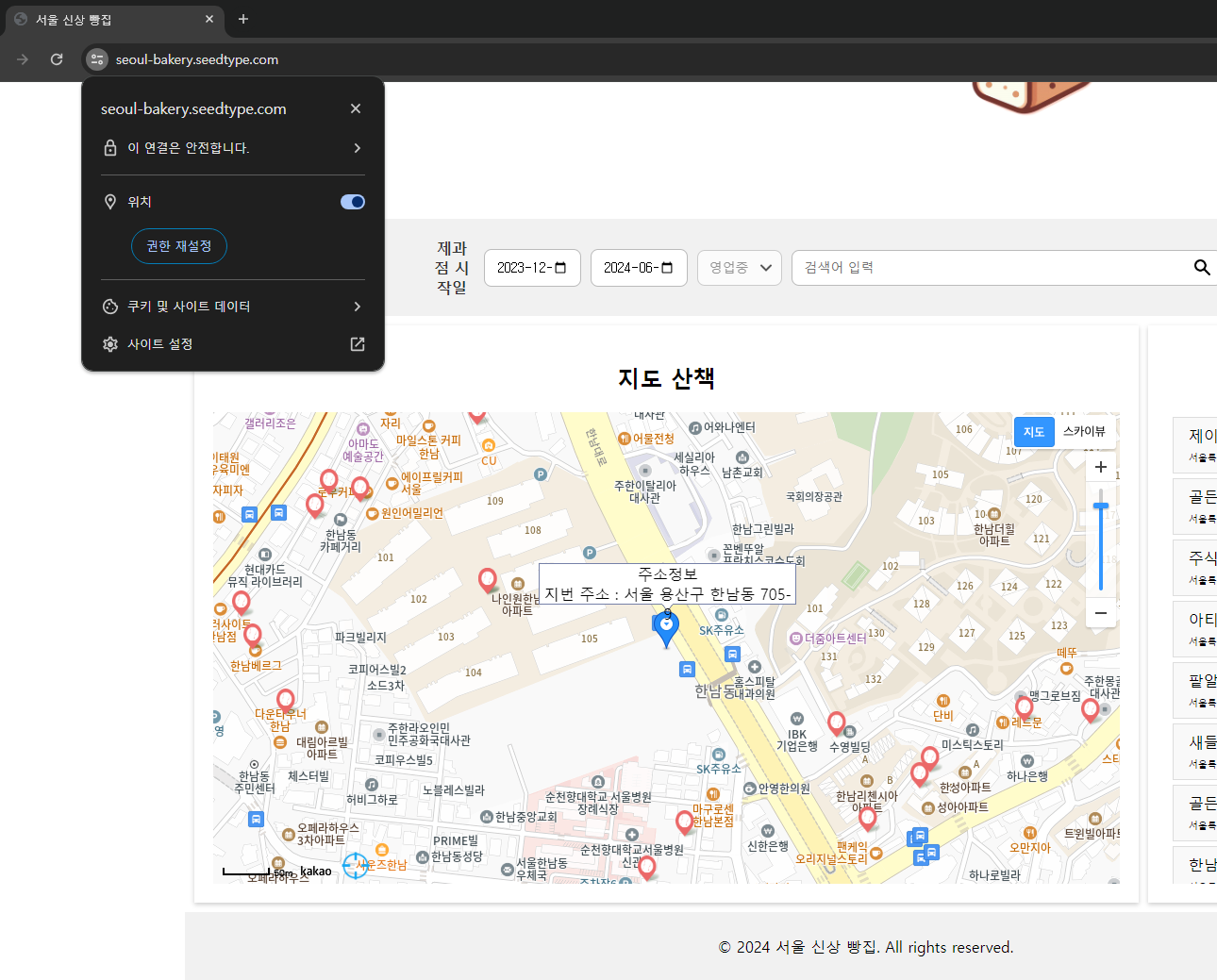Click the search magnifier icon
The width and height of the screenshot is (1217, 980).
click(x=1202, y=267)
